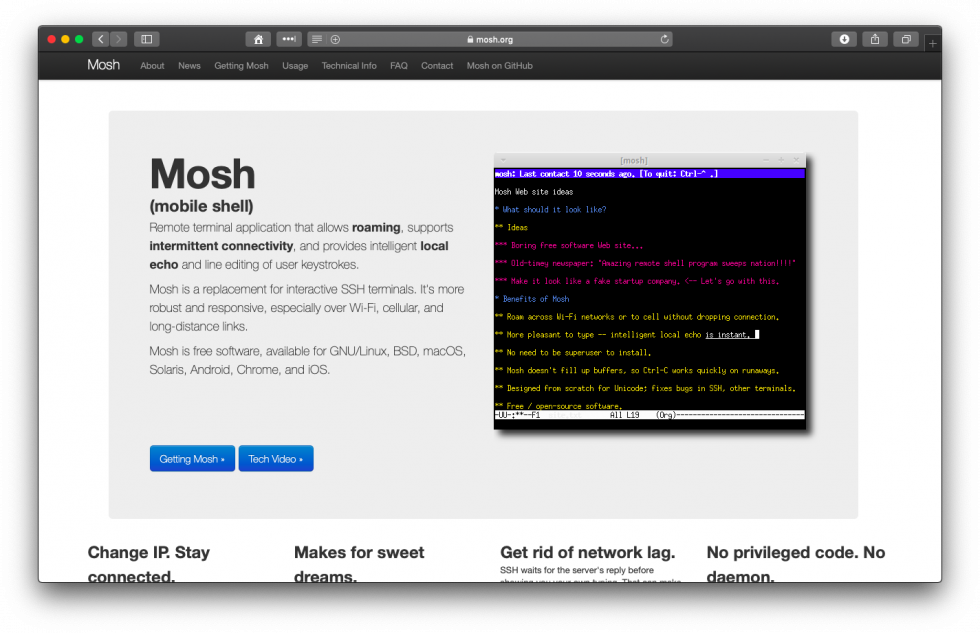The width and height of the screenshot is (980, 633).
Task: Show the Downloads list
Action: (844, 39)
